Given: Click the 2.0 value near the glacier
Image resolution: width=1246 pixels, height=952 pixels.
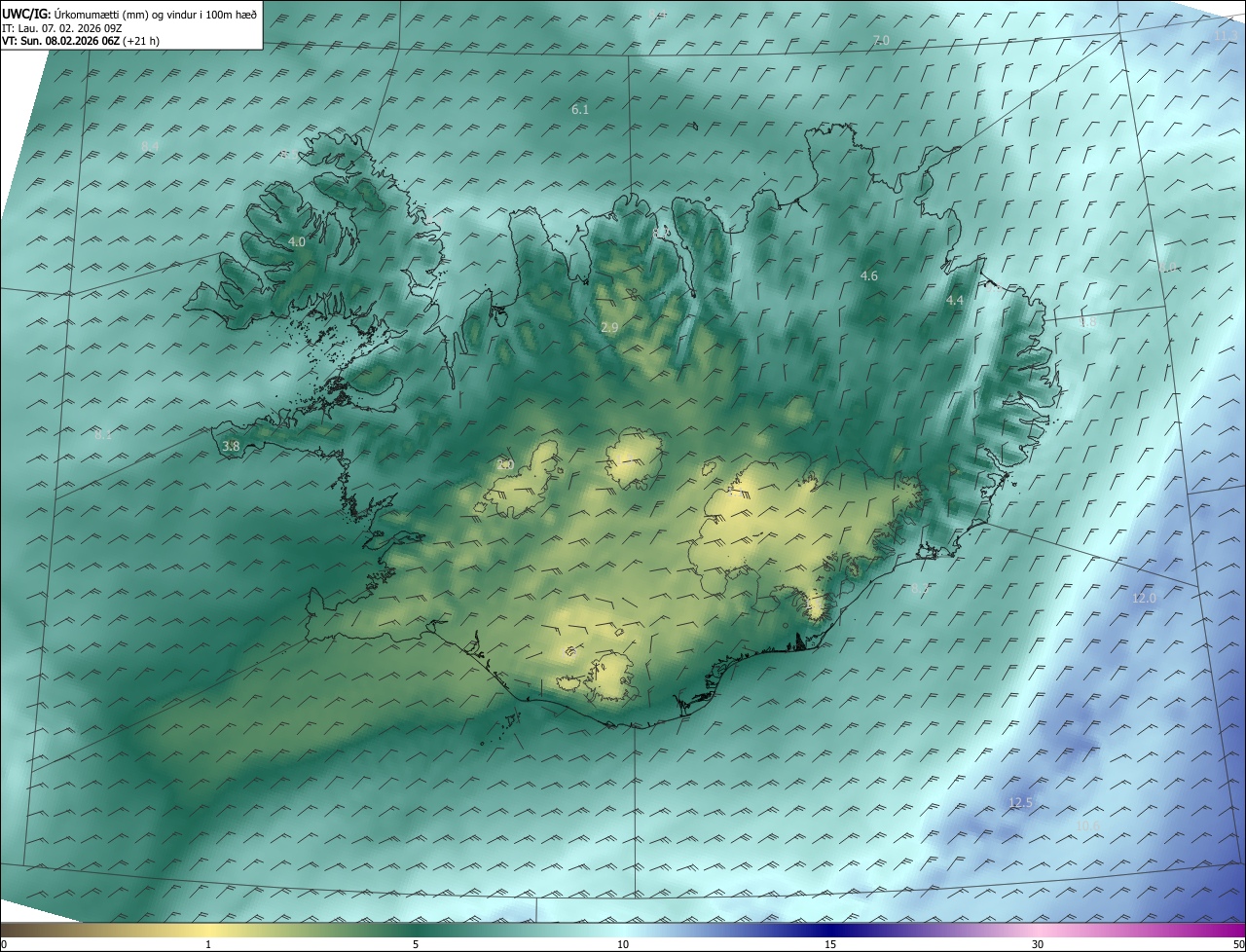Looking at the screenshot, I should tap(504, 464).
